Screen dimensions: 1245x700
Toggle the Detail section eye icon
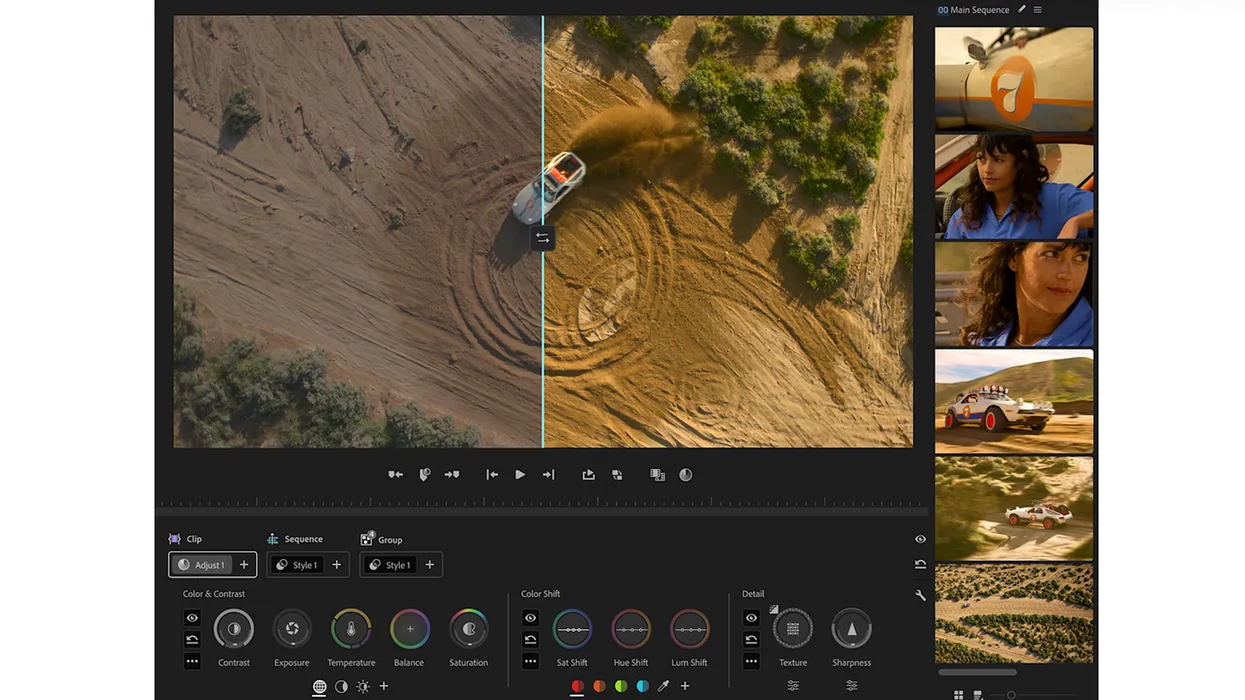tap(751, 618)
